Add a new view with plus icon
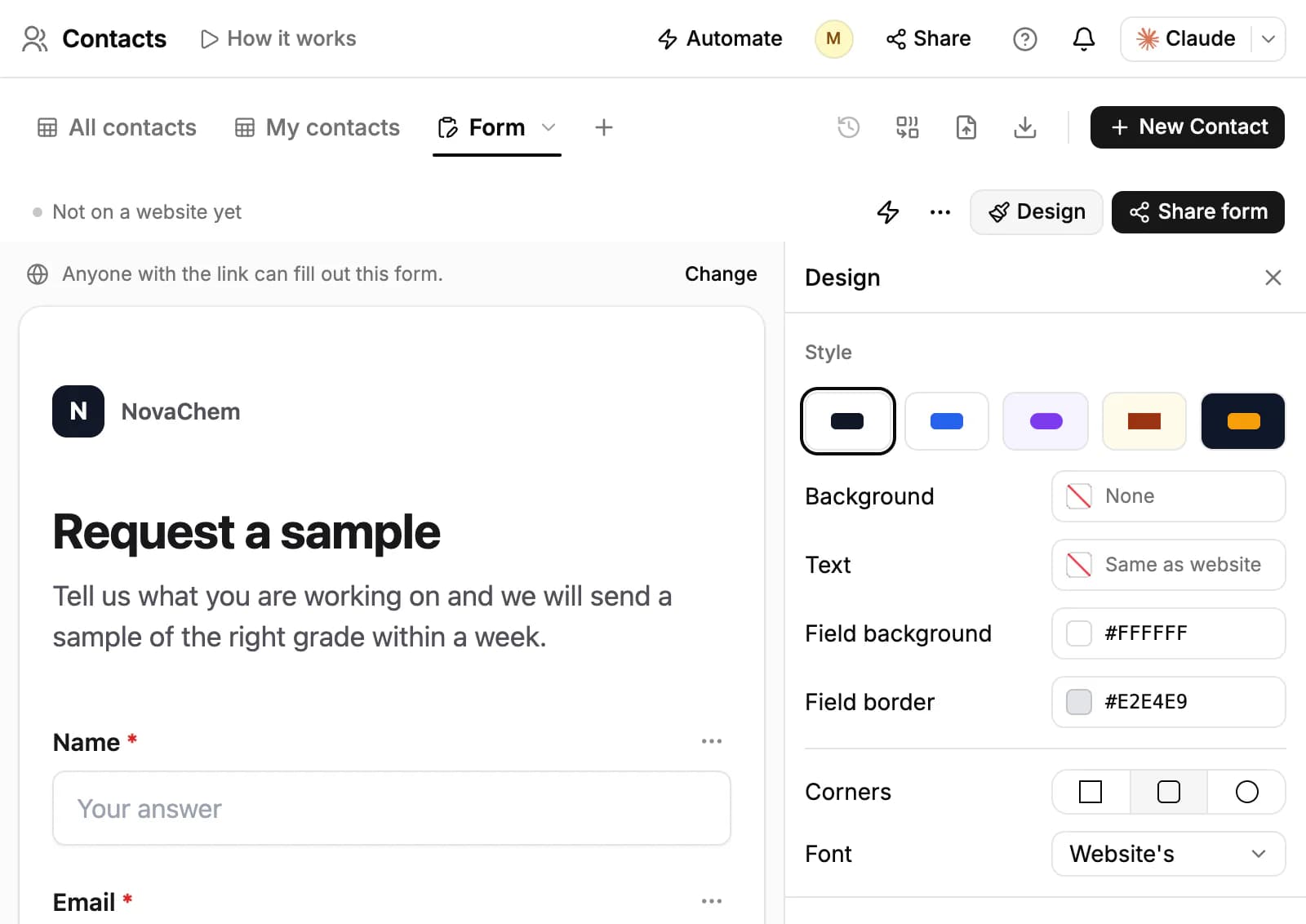Image resolution: width=1306 pixels, height=924 pixels. (x=603, y=127)
